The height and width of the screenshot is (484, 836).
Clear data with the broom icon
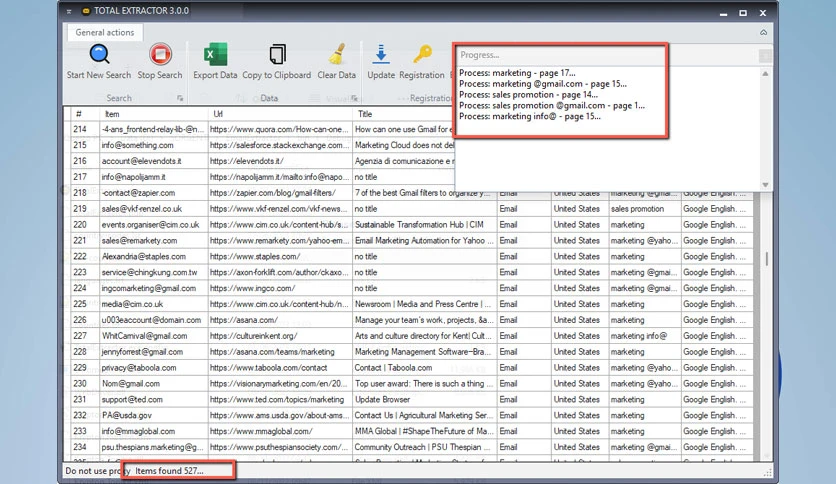[336, 62]
